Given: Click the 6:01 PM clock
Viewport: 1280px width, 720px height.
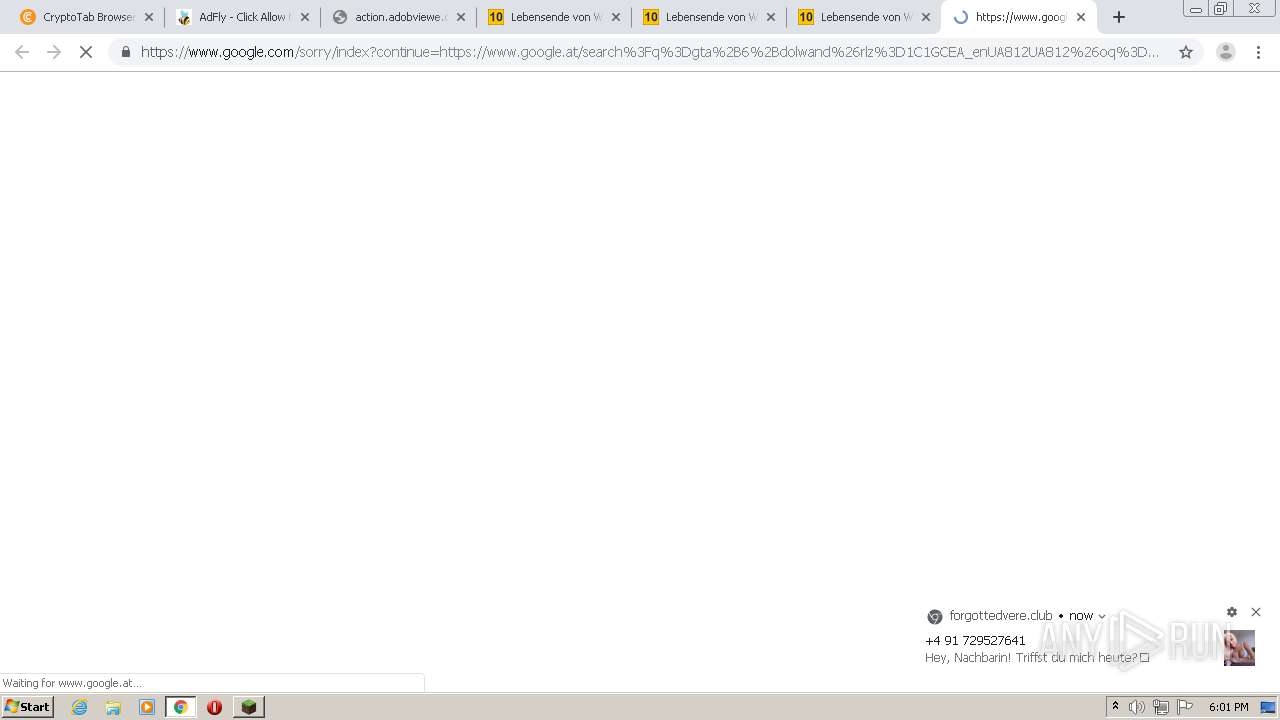Looking at the screenshot, I should click(x=1228, y=707).
